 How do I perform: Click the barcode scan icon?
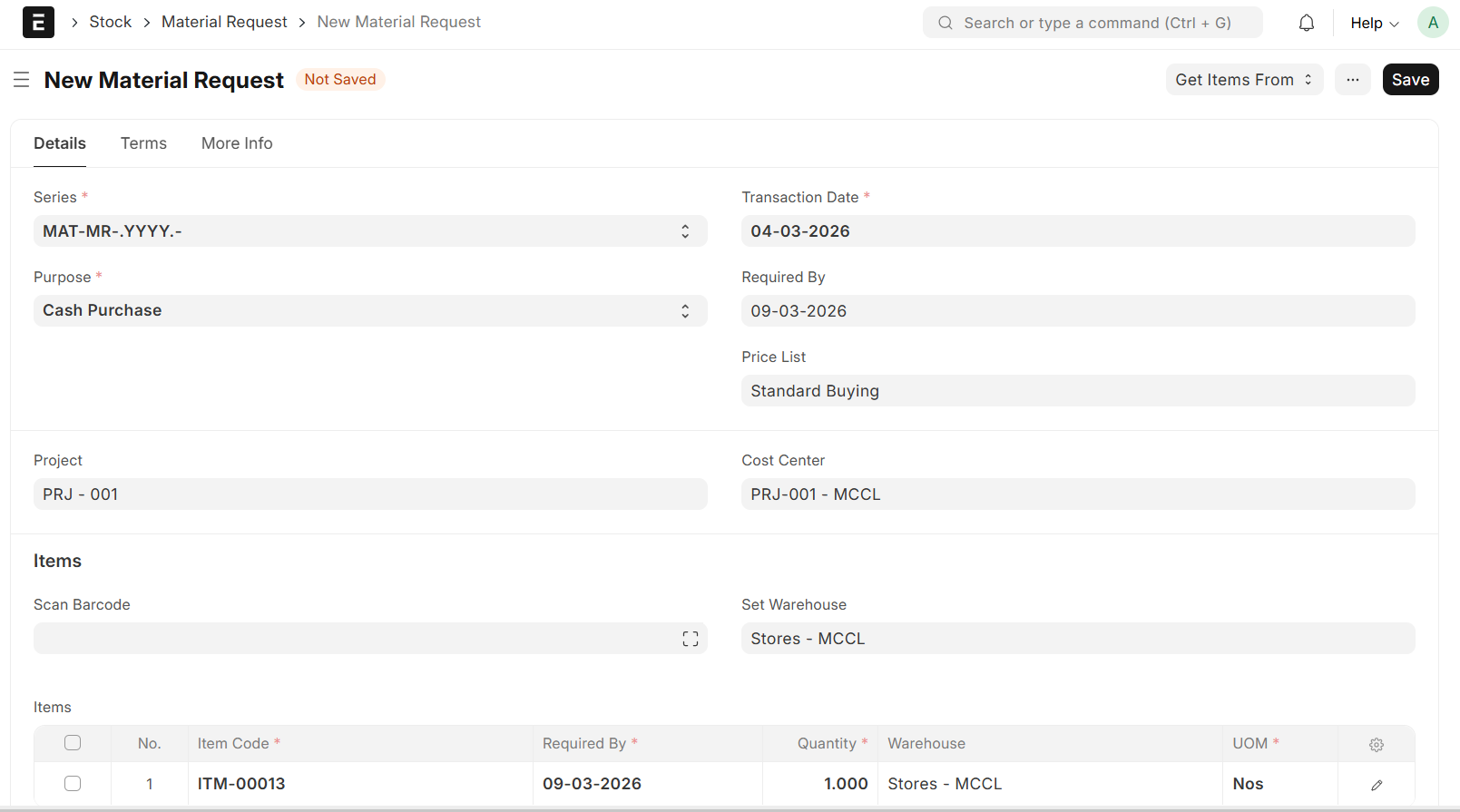(x=690, y=639)
